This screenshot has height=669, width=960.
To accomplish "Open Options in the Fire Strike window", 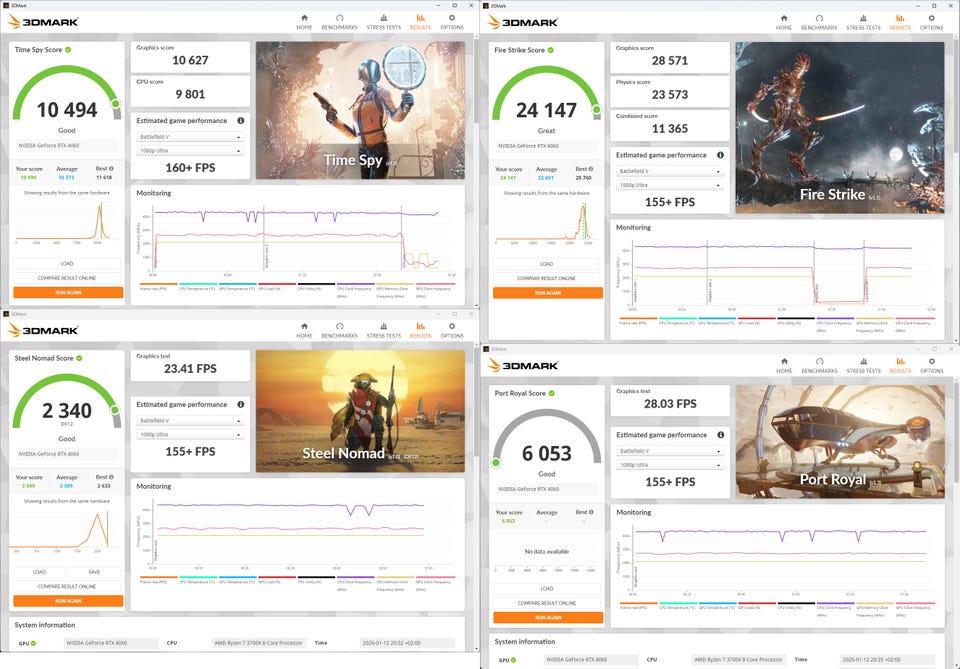I will pos(931,23).
